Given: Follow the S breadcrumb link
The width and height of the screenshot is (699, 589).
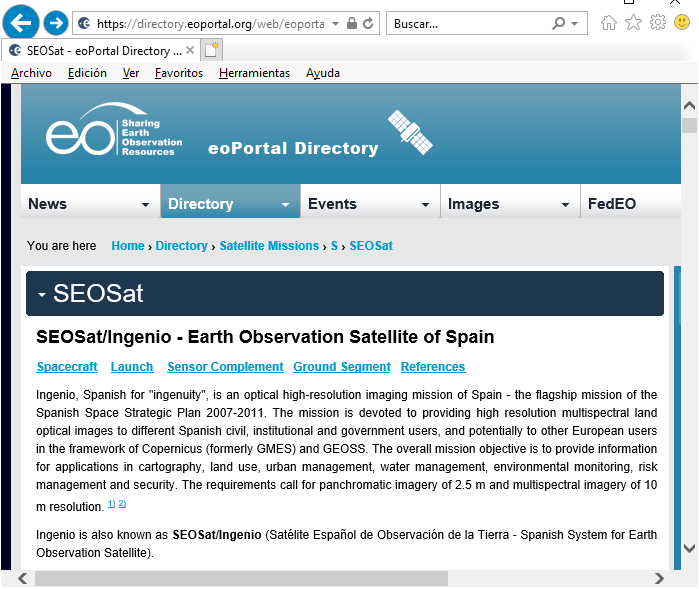Looking at the screenshot, I should tap(334, 246).
